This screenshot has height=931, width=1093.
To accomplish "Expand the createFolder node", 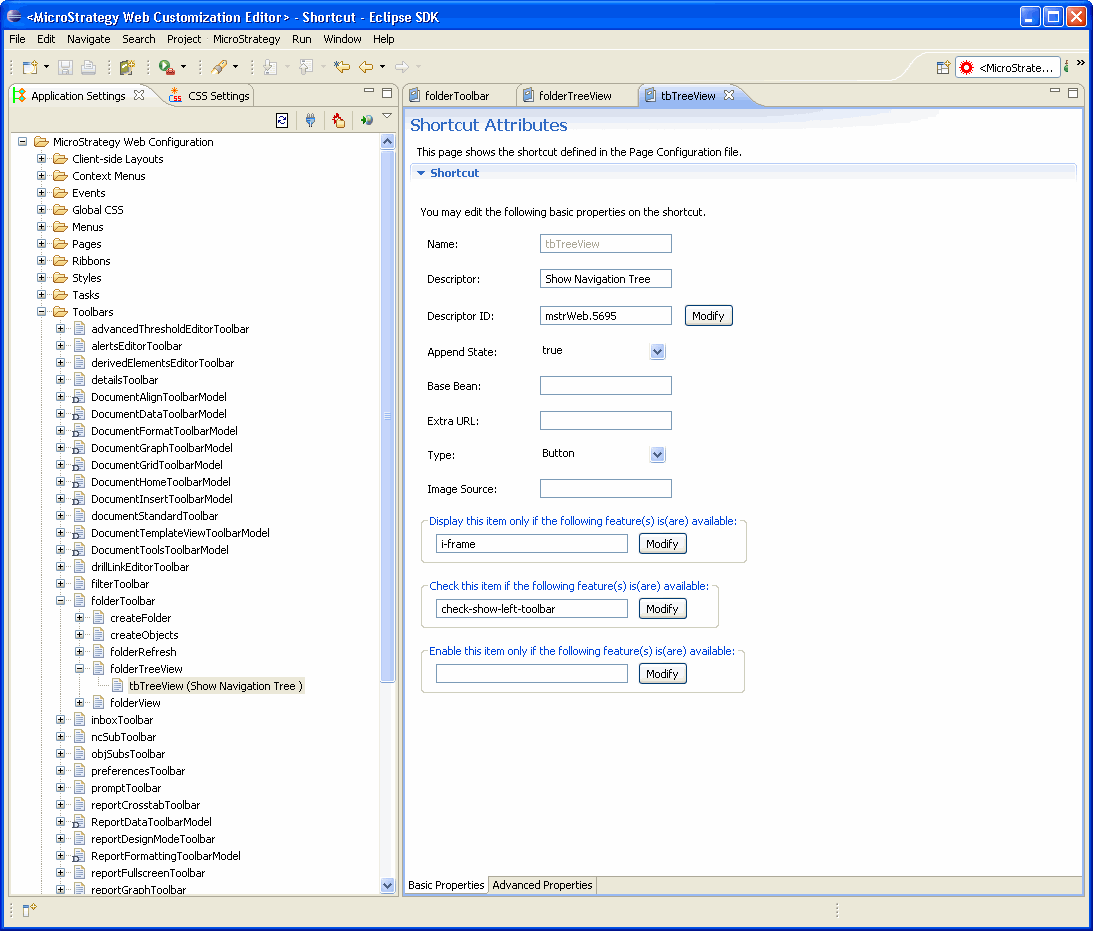I will 79,618.
